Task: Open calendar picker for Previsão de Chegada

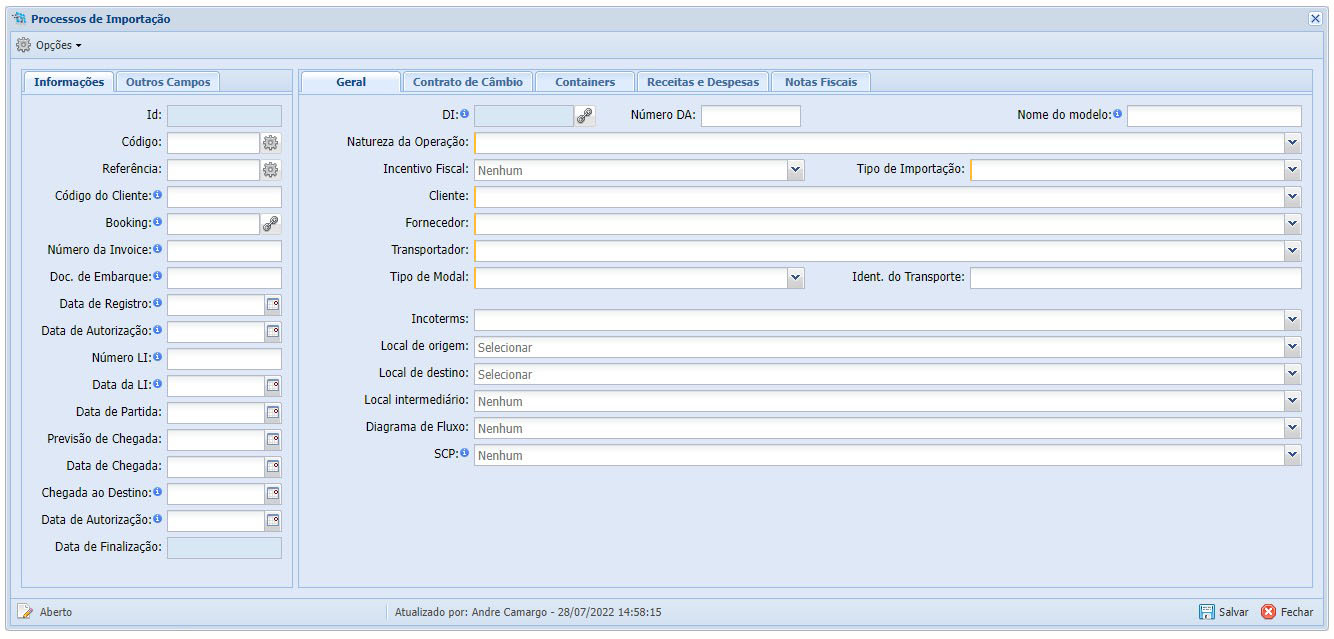Action: pos(273,440)
